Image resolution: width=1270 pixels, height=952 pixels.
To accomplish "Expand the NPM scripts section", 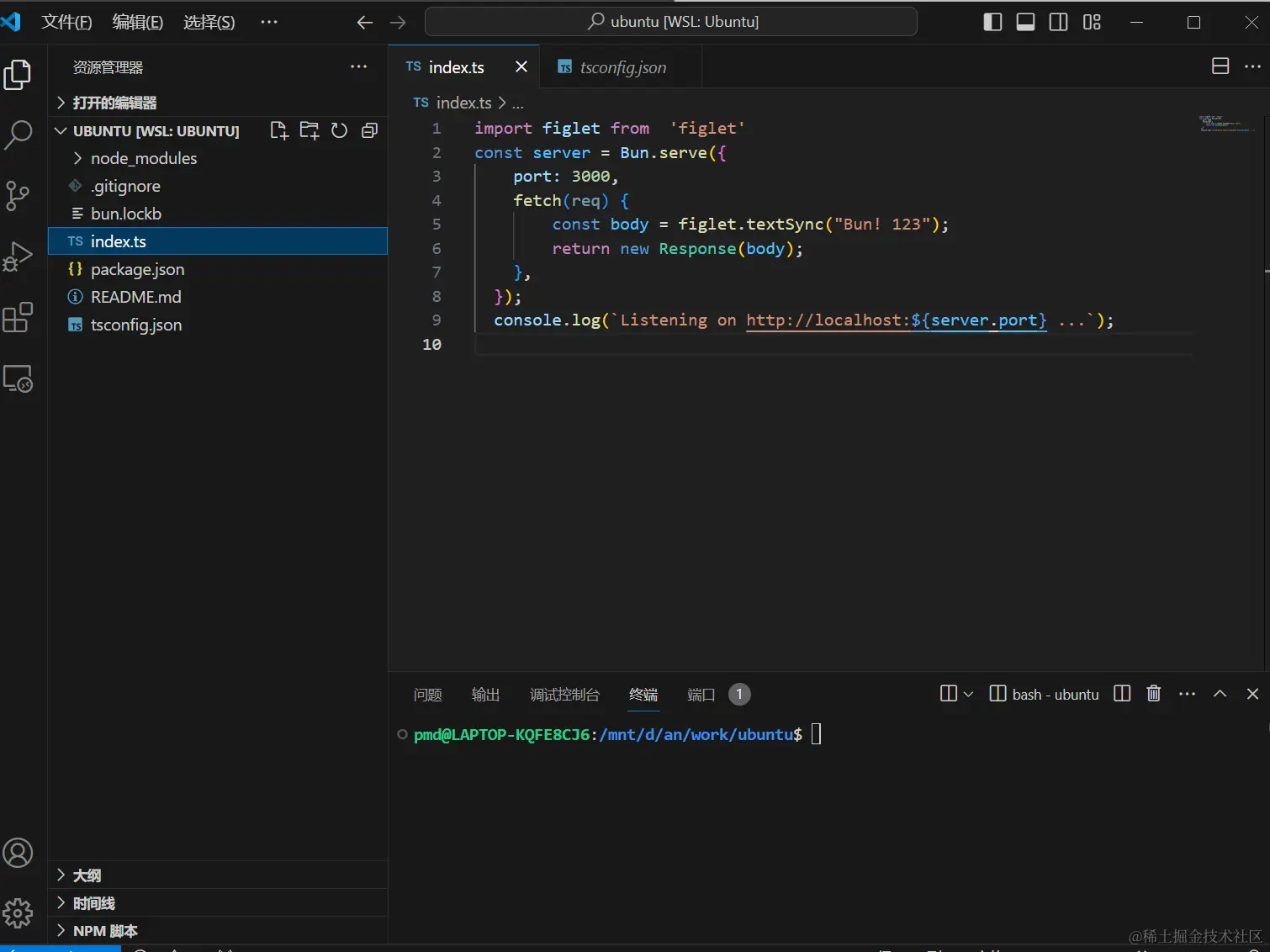I will click(218, 931).
